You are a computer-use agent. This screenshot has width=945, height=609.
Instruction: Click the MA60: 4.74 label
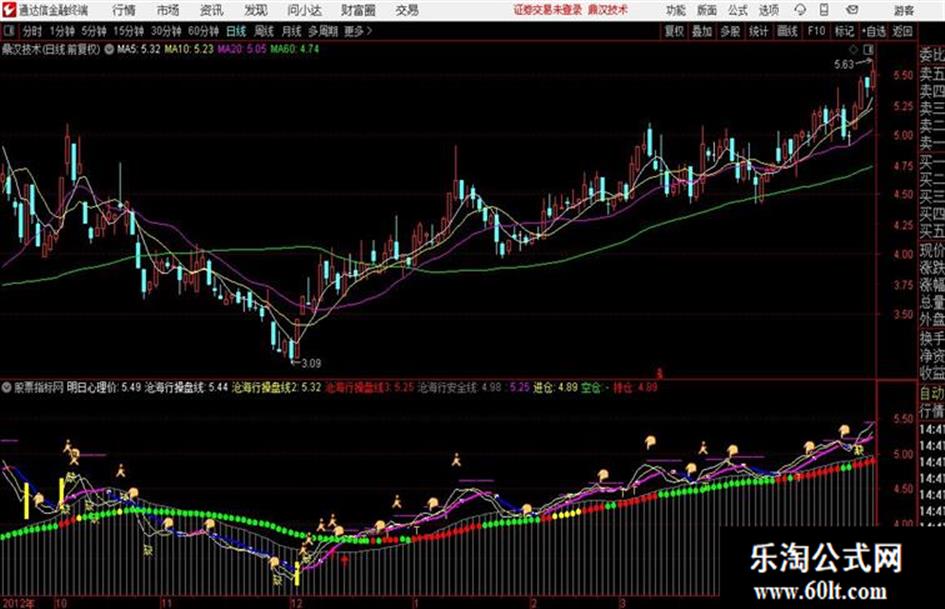[295, 49]
